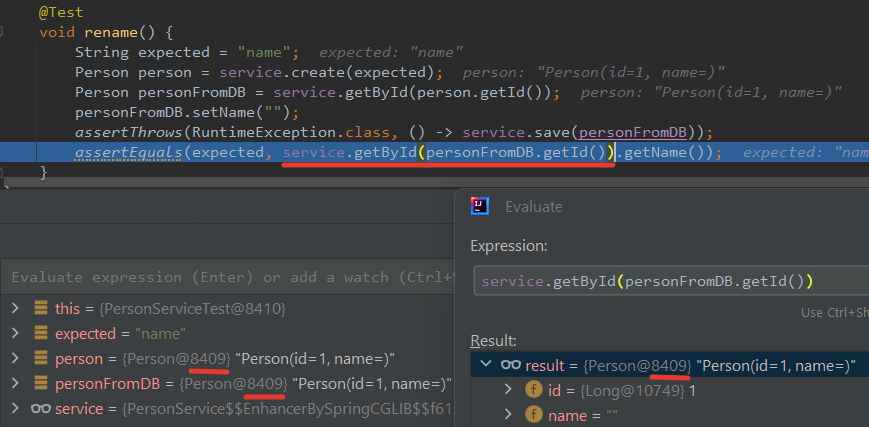Viewport: 869px width, 427px height.
Task: Click assertEquals on the highlighted line
Action: point(129,152)
